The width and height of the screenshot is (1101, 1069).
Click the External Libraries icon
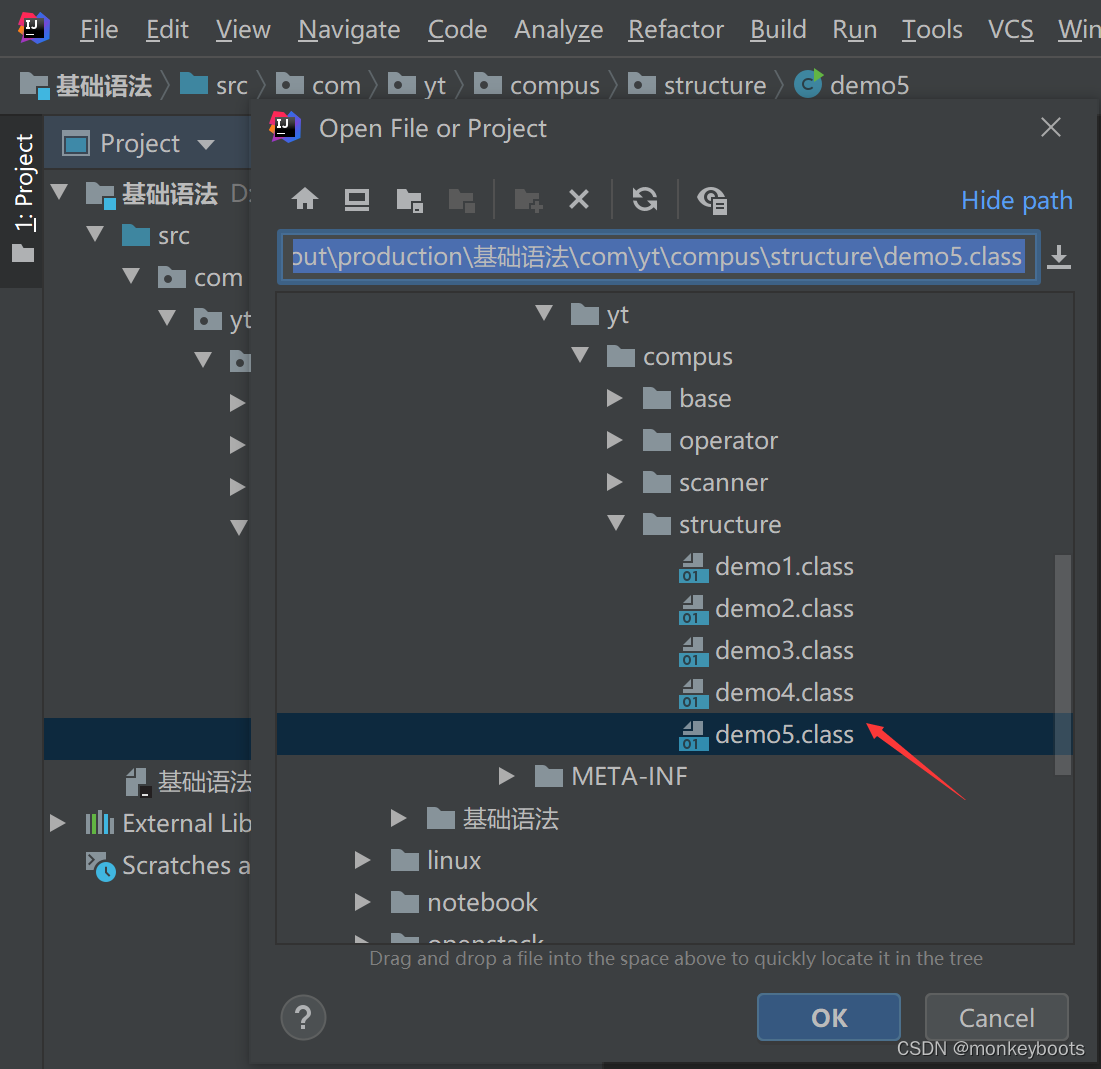click(100, 822)
